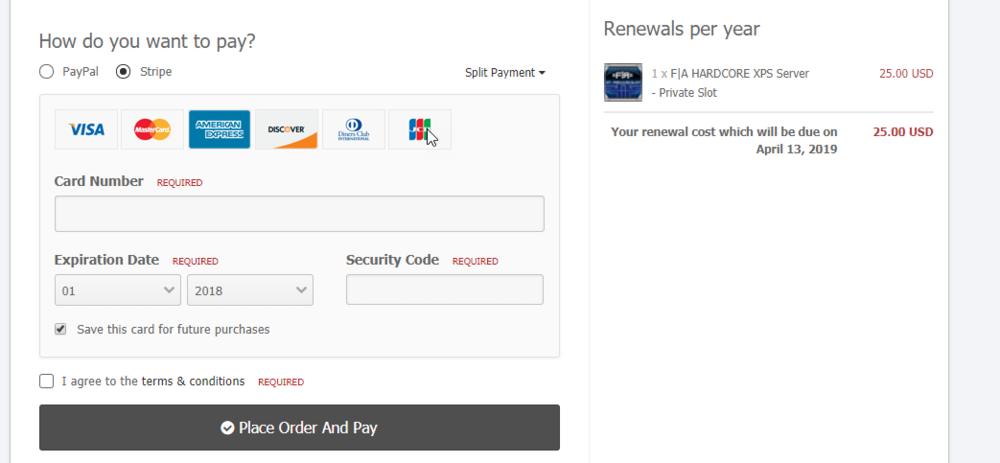Screen dimensions: 1000x463
Task: Focus the Card Number input field
Action: (x=300, y=214)
